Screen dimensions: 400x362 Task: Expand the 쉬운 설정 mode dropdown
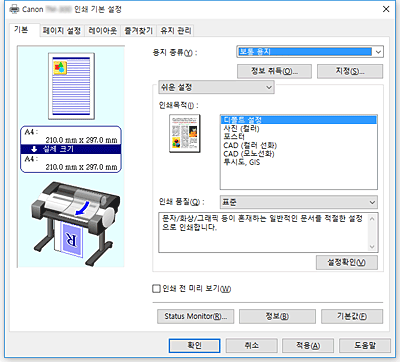pos(216,87)
